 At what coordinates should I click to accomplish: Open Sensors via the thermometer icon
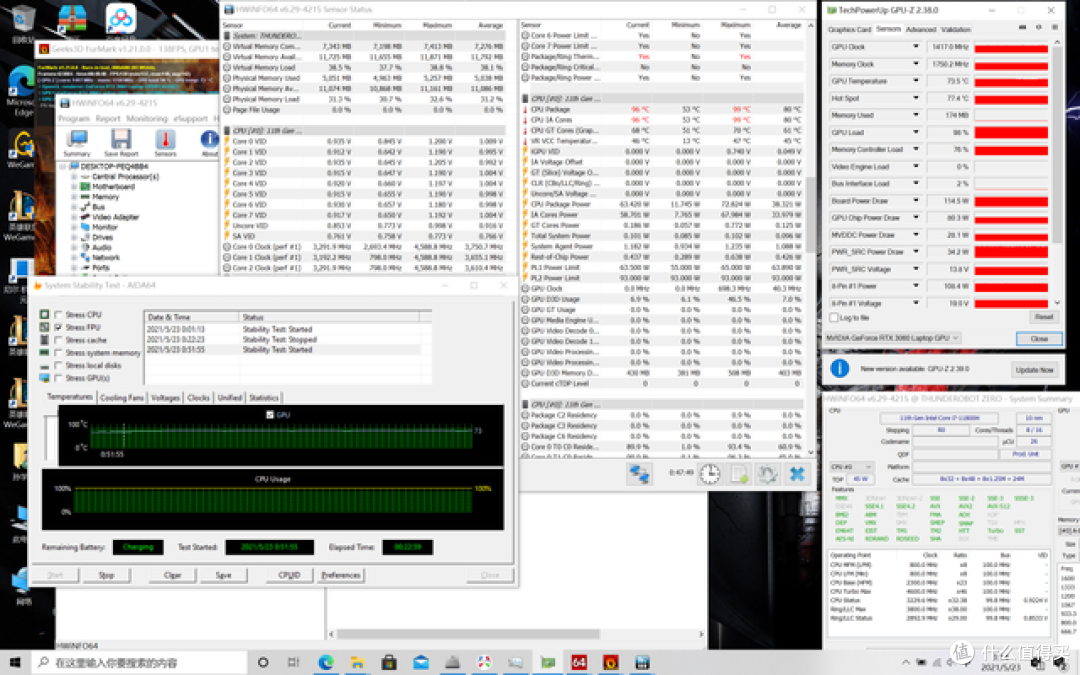pyautogui.click(x=165, y=140)
